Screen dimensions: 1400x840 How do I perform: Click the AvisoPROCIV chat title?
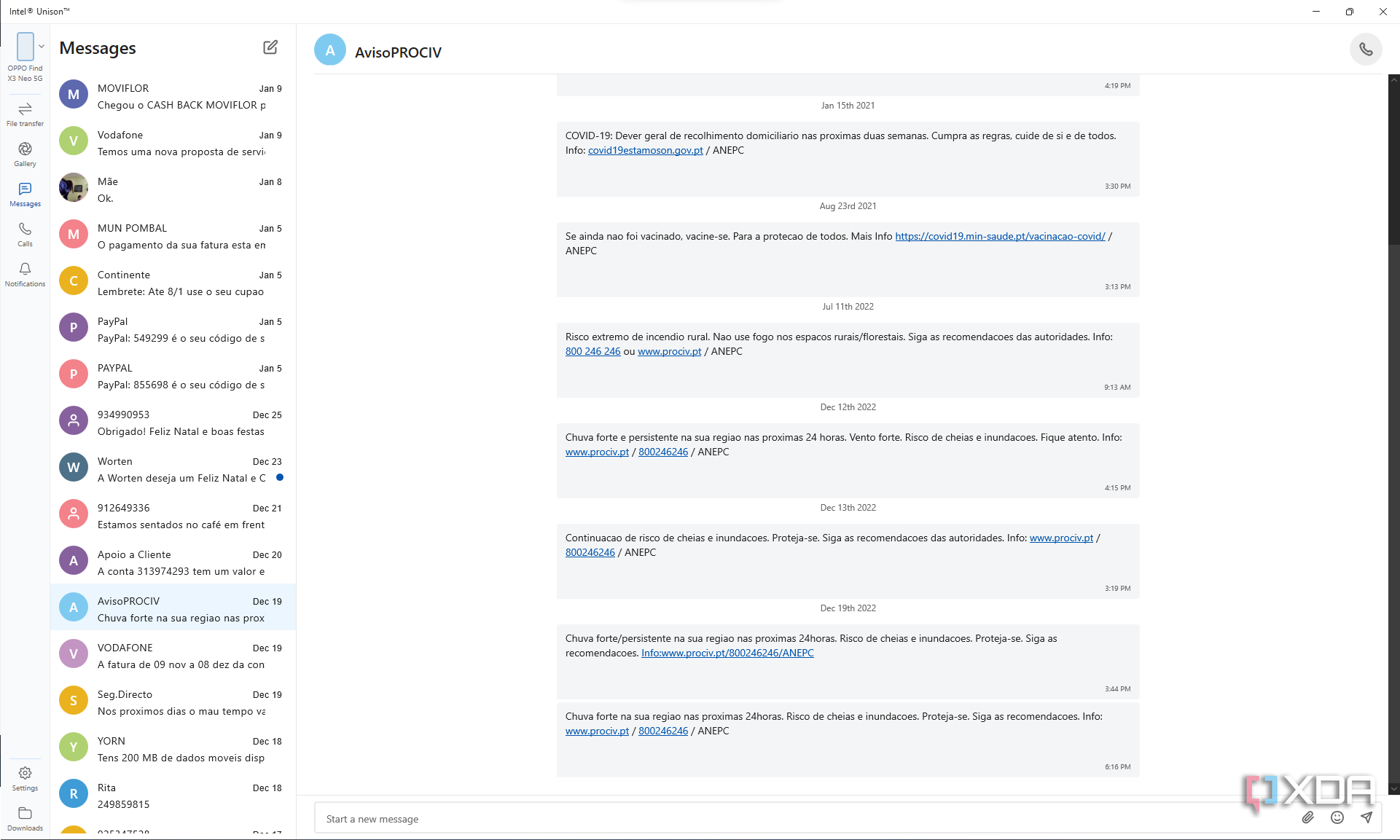point(398,52)
